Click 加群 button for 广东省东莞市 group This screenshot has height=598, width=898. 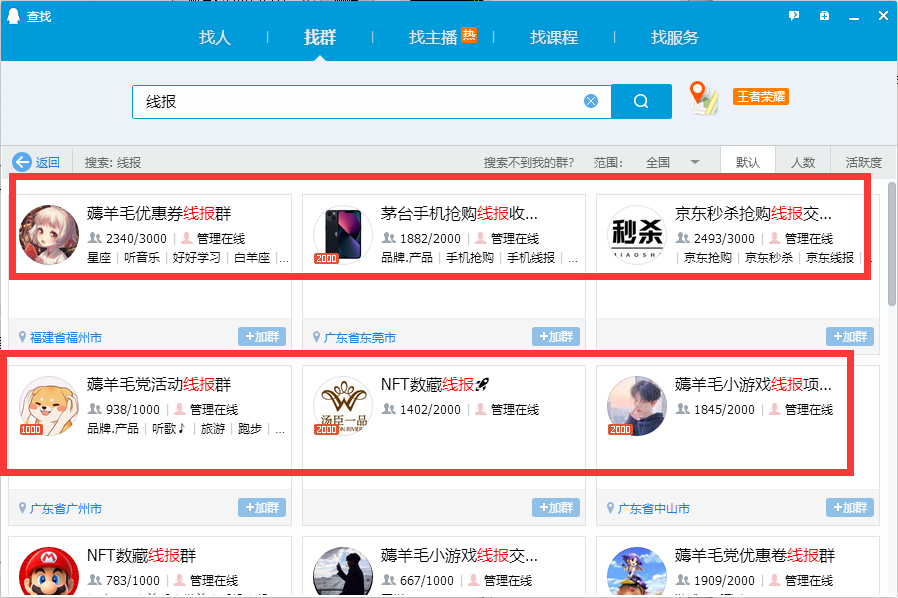(x=556, y=337)
